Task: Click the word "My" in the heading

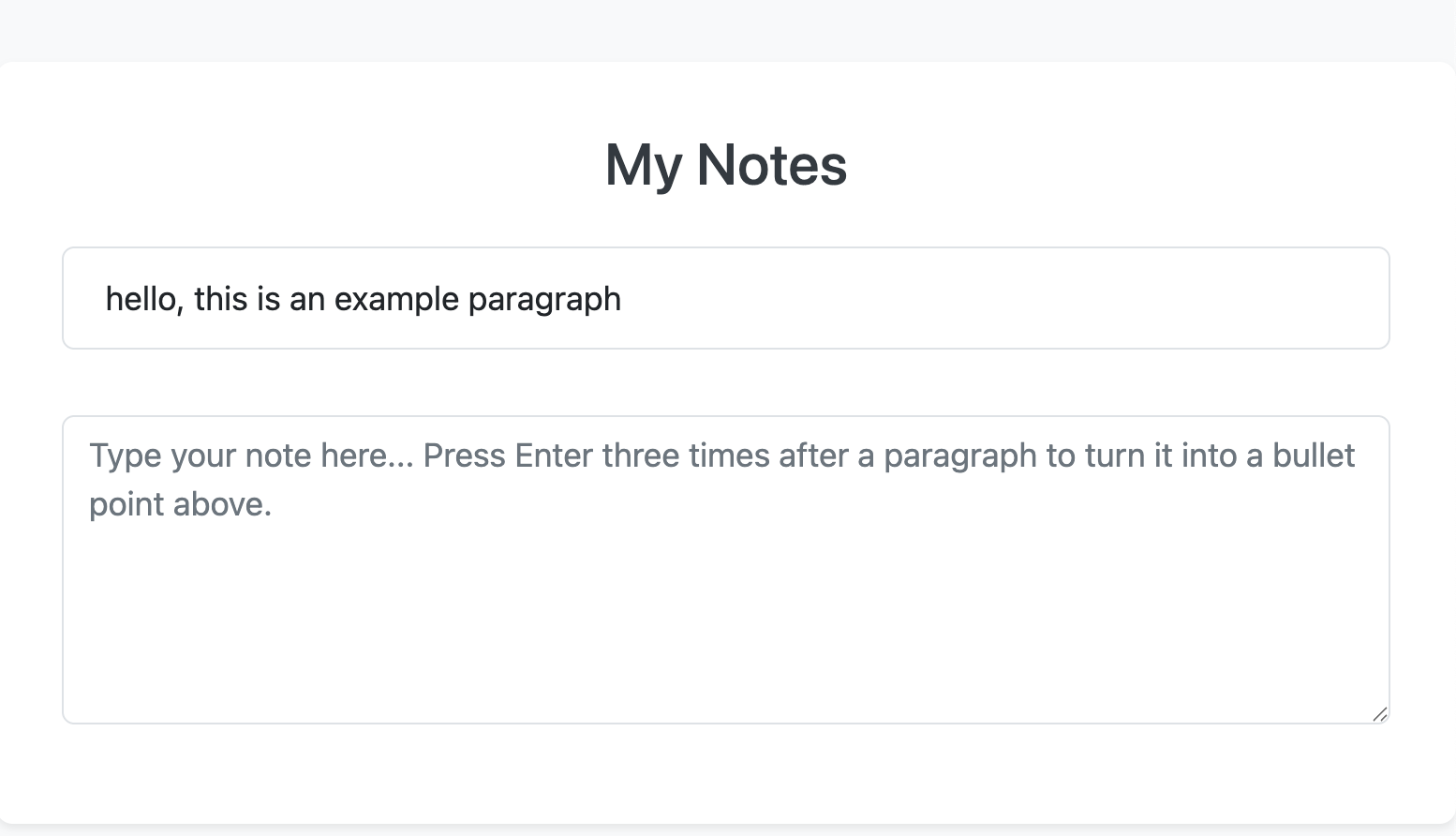Action: (643, 165)
